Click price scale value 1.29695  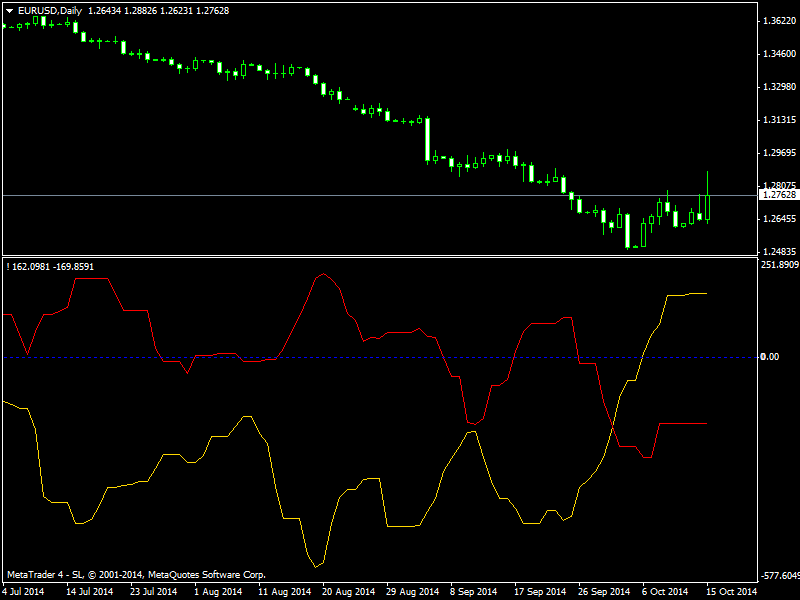(779, 153)
